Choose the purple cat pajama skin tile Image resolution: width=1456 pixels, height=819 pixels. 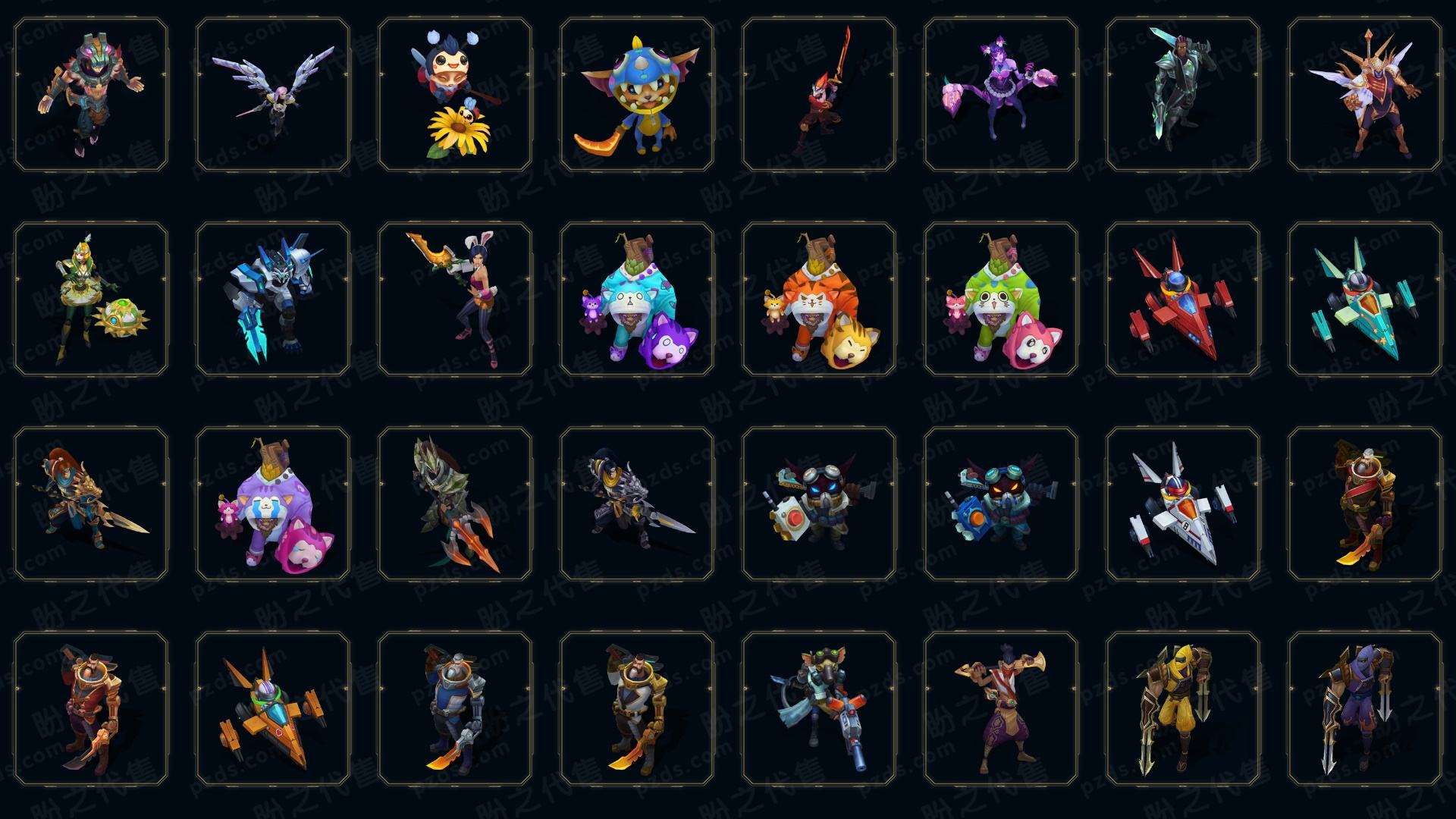coord(273,504)
